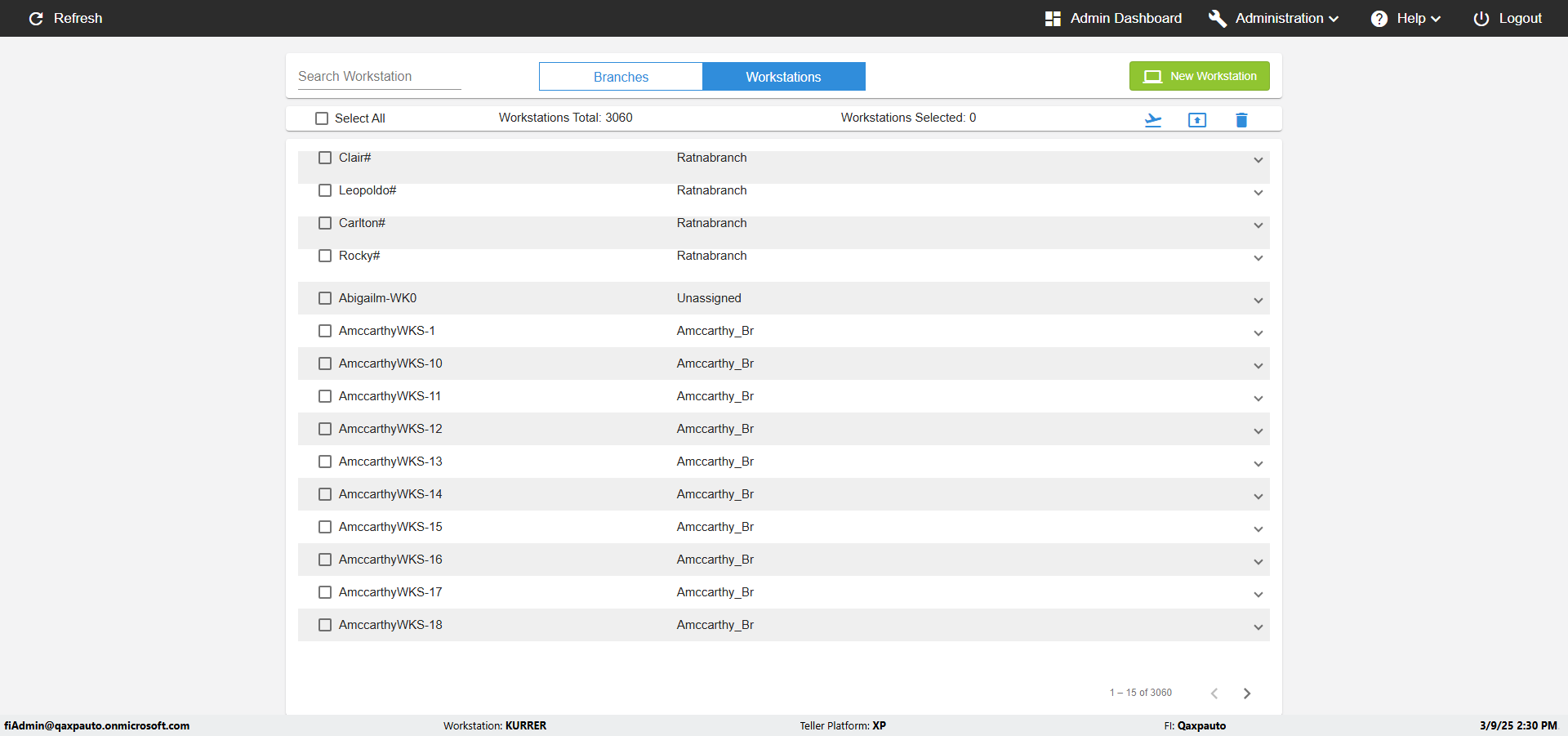Expand the Rocky# row chevron
This screenshot has height=736, width=1568.
pyautogui.click(x=1258, y=258)
